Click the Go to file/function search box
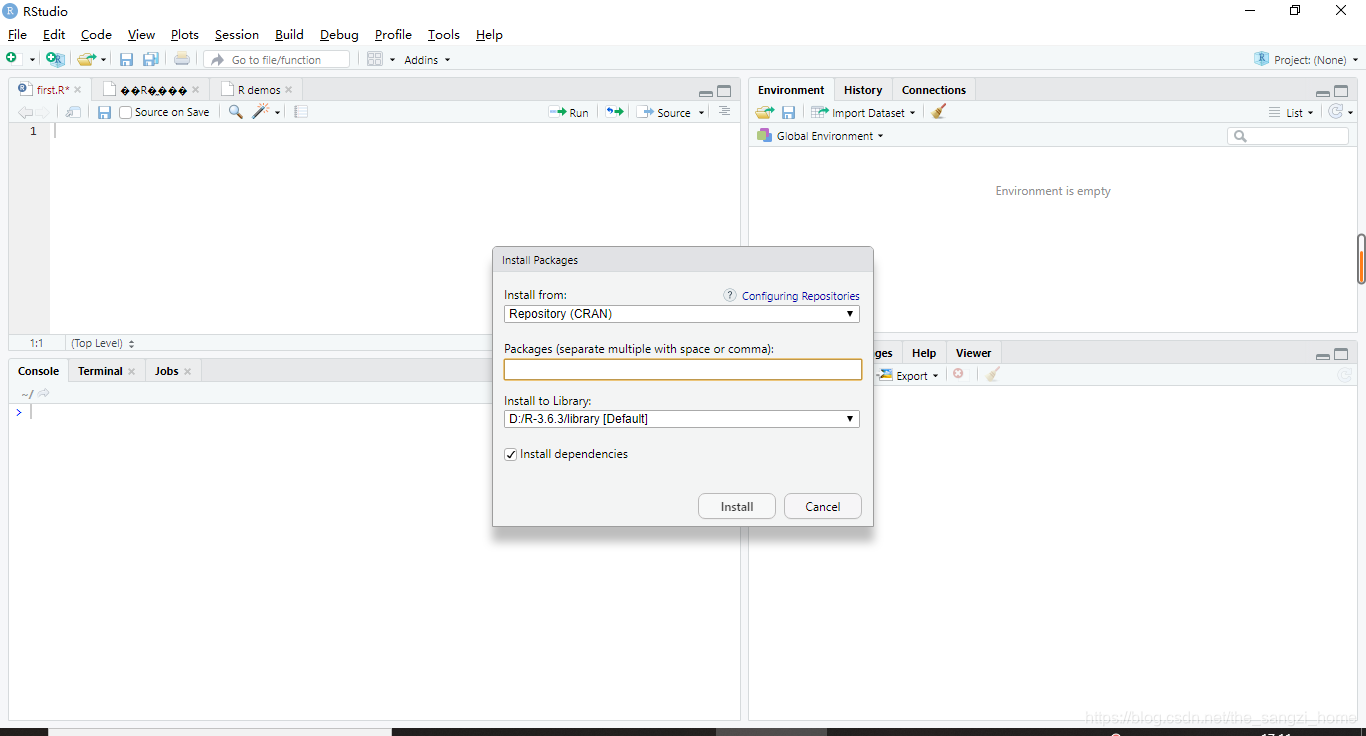 click(x=277, y=60)
